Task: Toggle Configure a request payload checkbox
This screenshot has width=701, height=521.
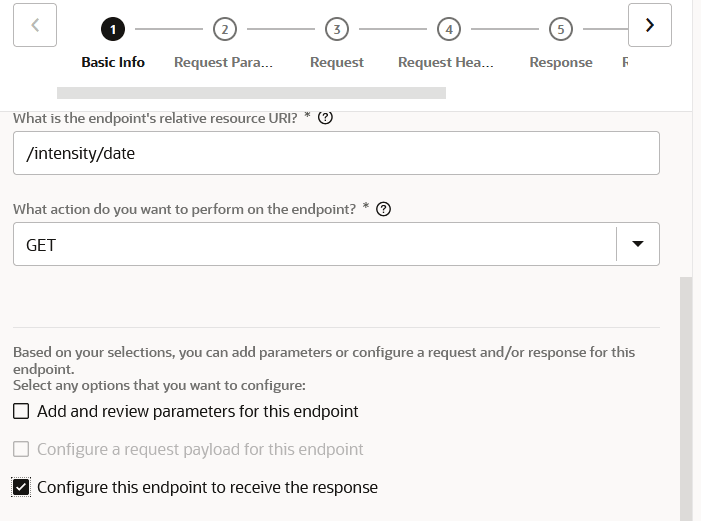Action: point(21,449)
